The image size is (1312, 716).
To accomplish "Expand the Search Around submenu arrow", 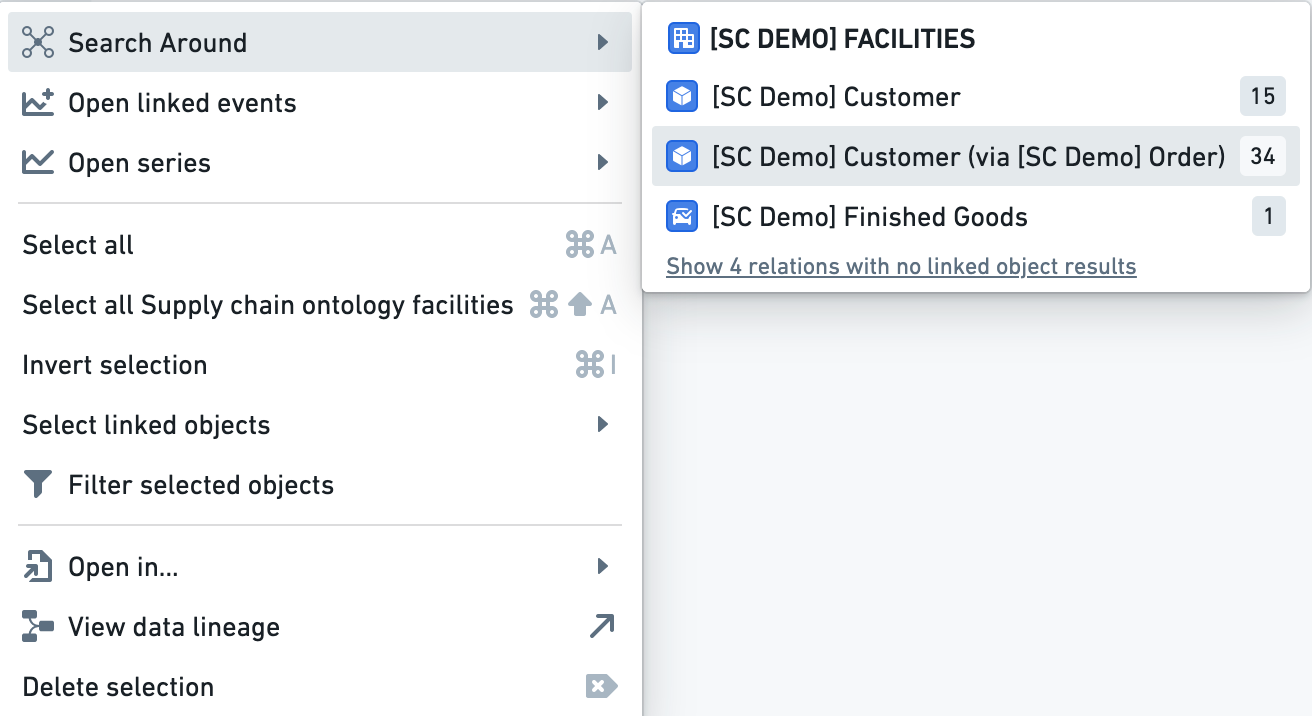I will tap(603, 42).
